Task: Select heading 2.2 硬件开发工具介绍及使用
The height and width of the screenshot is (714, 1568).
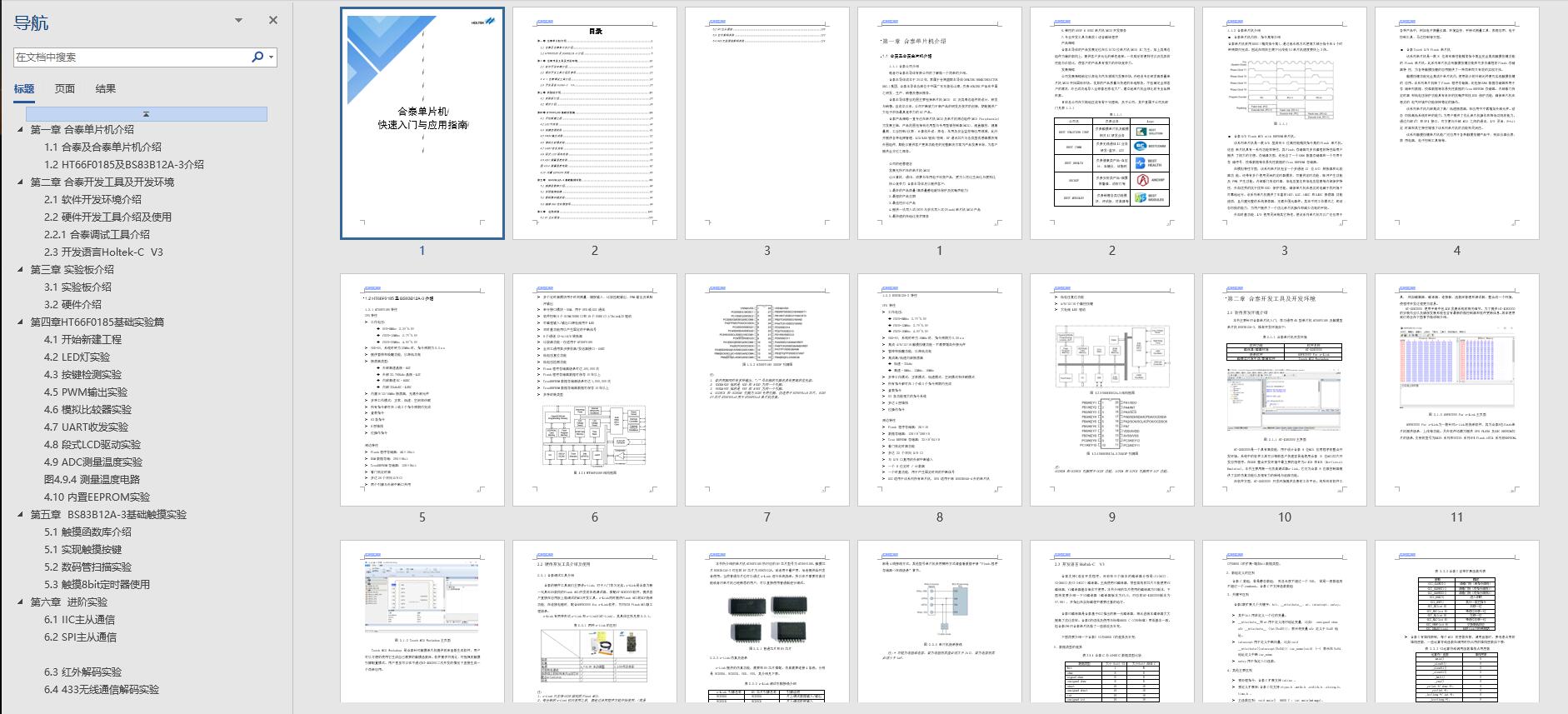Action: tap(107, 217)
